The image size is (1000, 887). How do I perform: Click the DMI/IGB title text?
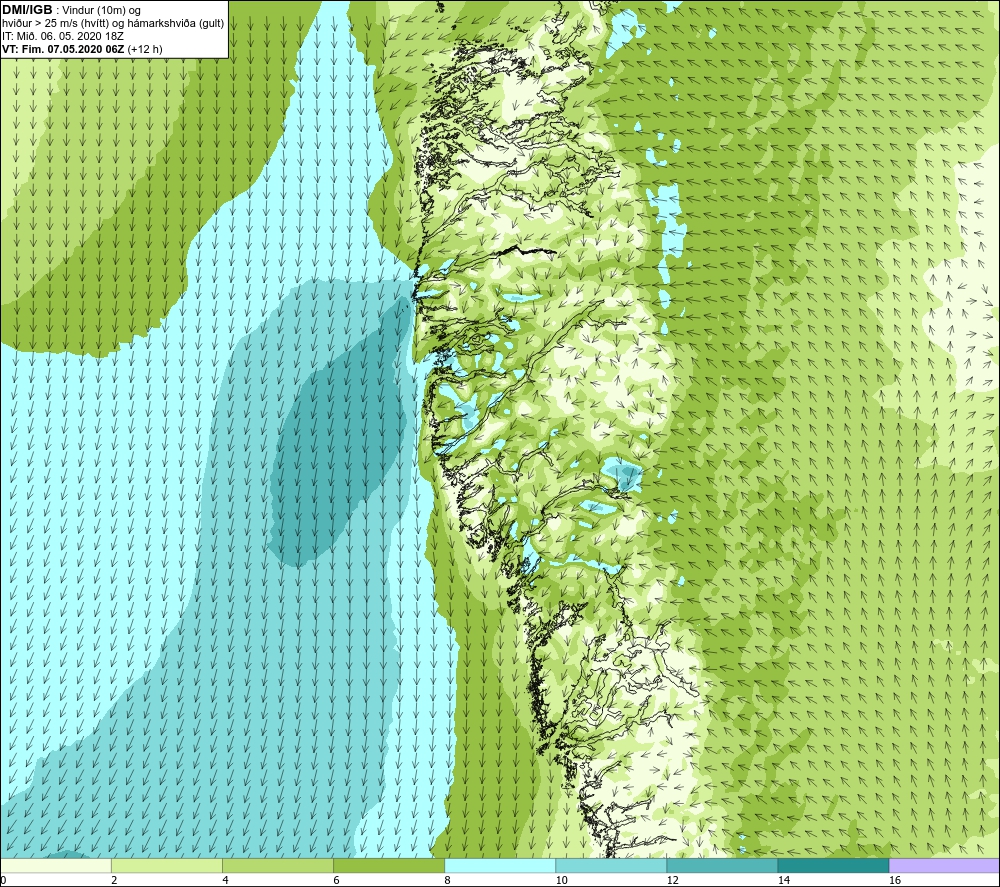(27, 10)
